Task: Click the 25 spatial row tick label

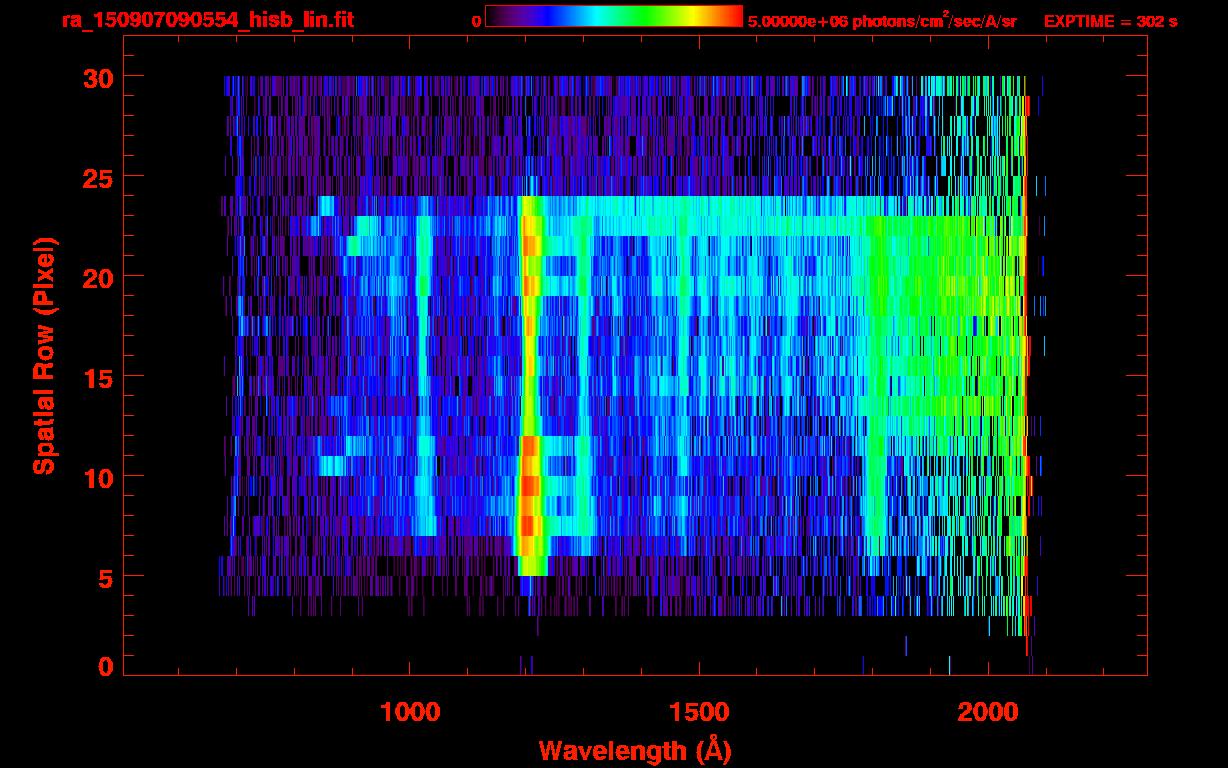Action: pos(97,177)
